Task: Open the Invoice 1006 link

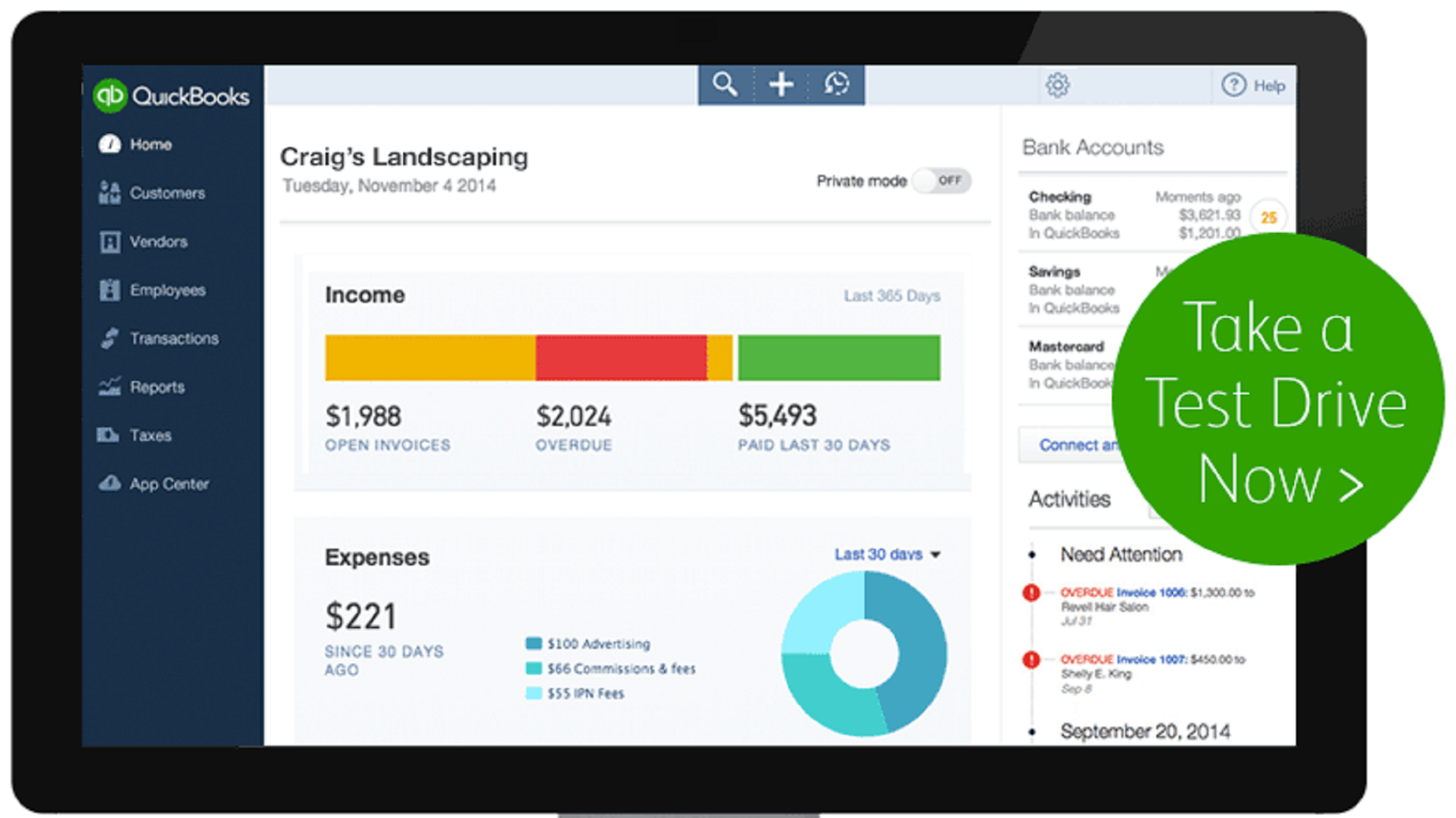Action: (x=1151, y=592)
